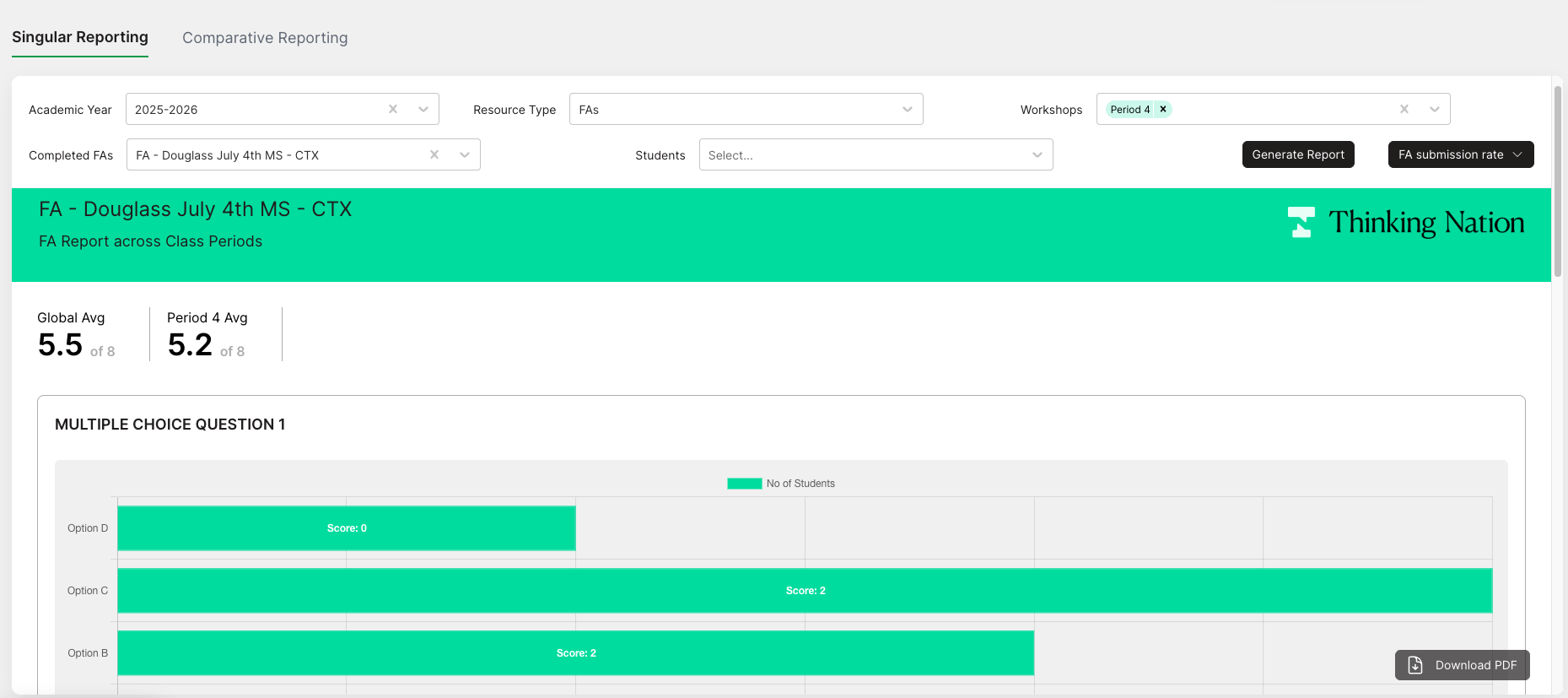Click the Thinking Nation logo icon
The height and width of the screenshot is (698, 1568).
(1301, 222)
